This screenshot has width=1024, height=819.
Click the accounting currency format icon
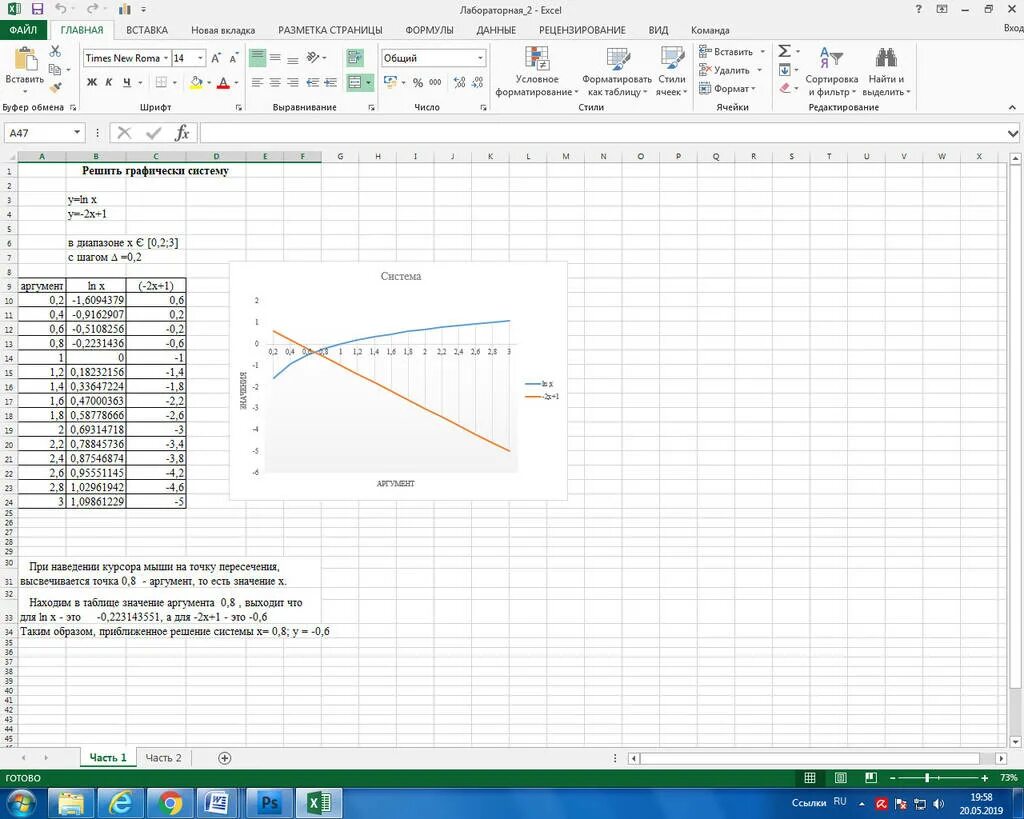[391, 82]
